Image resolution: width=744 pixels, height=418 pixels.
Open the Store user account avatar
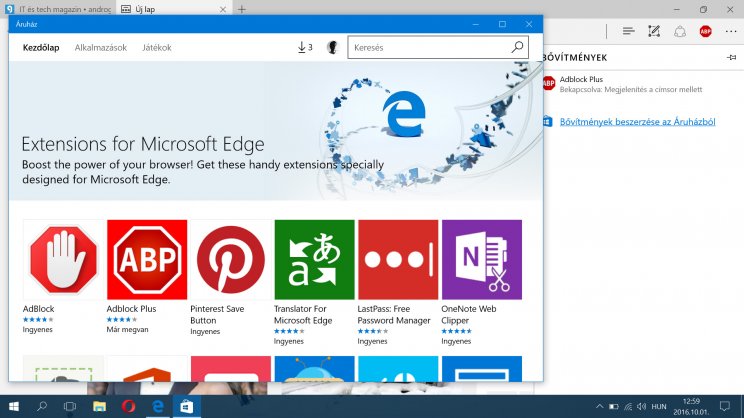[x=333, y=47]
